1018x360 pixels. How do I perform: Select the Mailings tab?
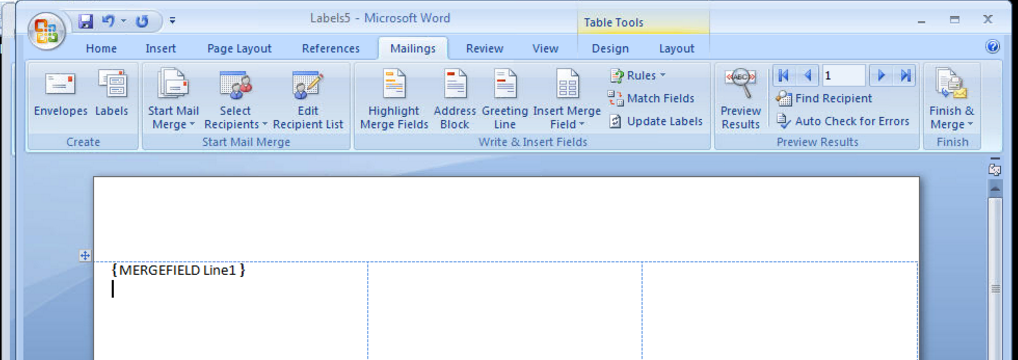click(x=413, y=49)
